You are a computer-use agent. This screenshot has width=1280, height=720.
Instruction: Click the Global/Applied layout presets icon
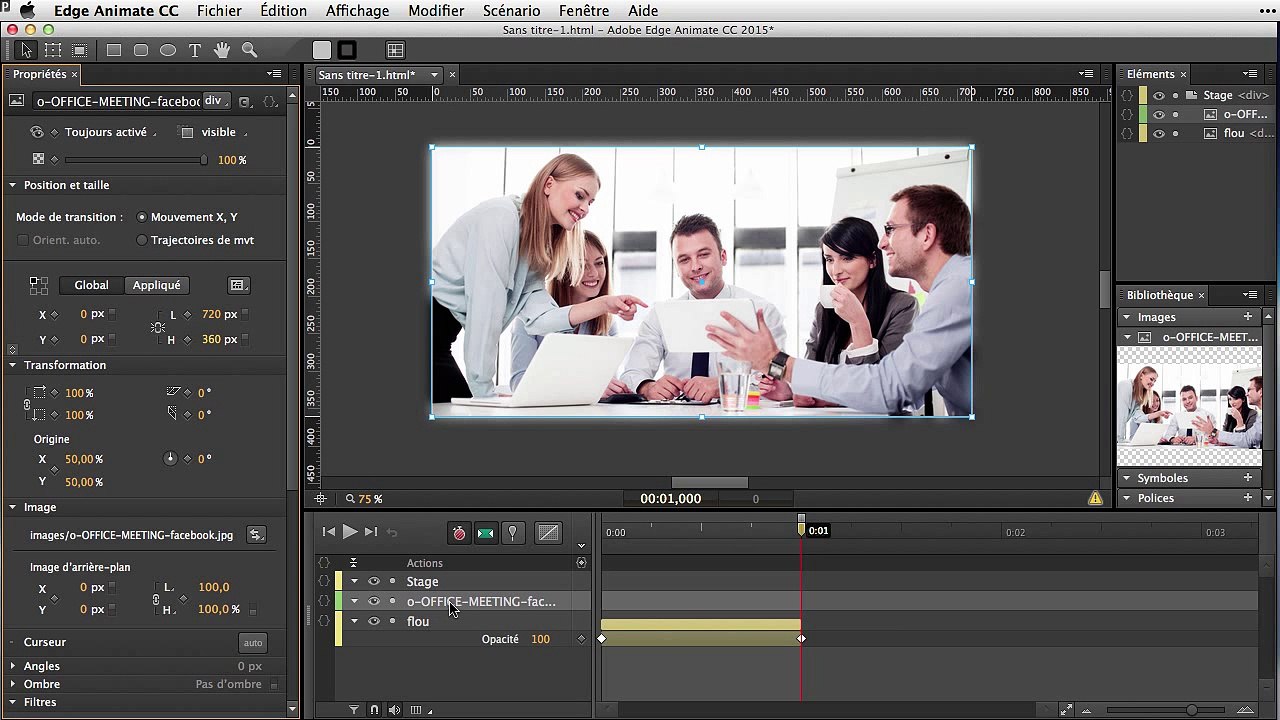(x=238, y=285)
